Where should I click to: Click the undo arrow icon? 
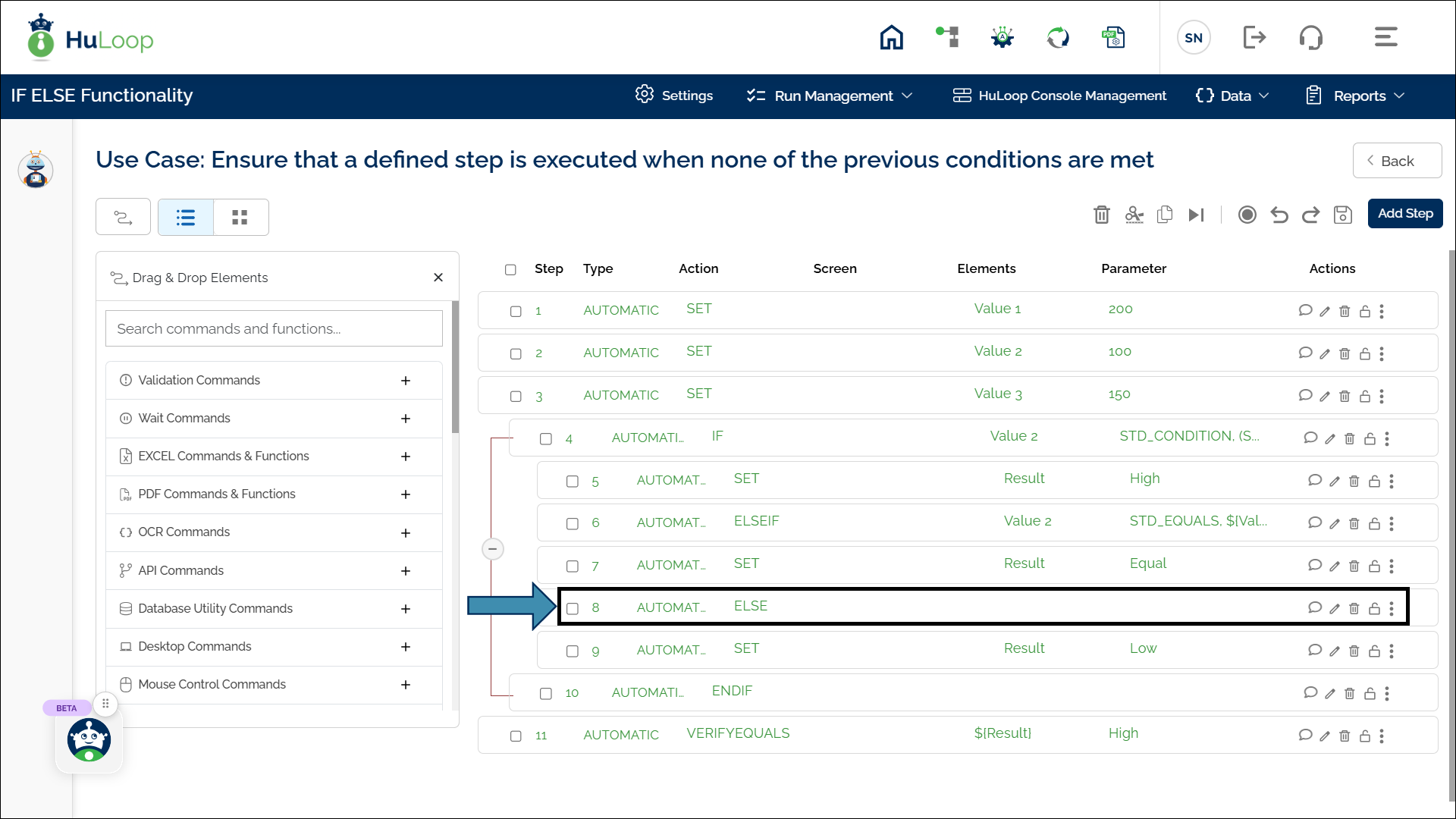[x=1279, y=215]
